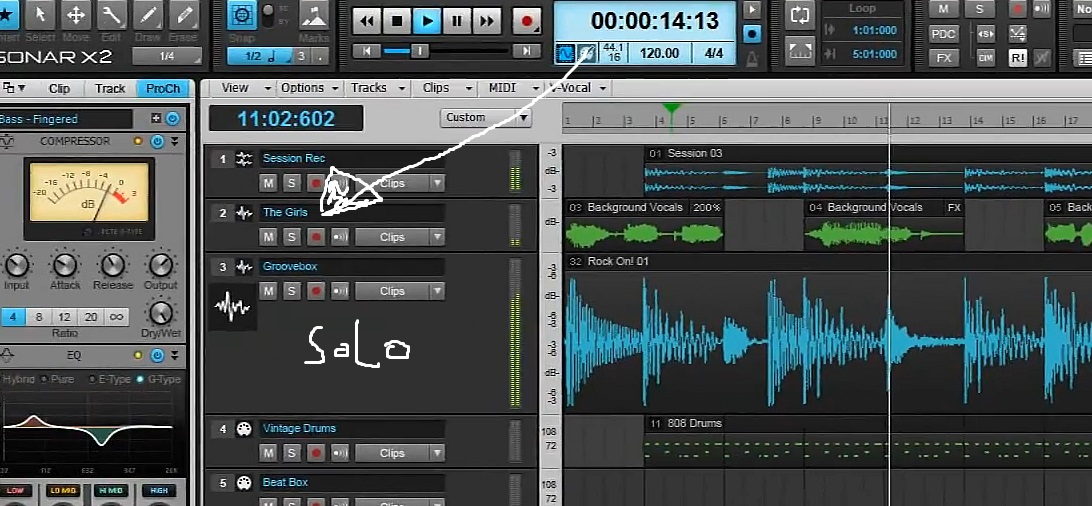Toggle the metronome icon beside time display

point(752,60)
